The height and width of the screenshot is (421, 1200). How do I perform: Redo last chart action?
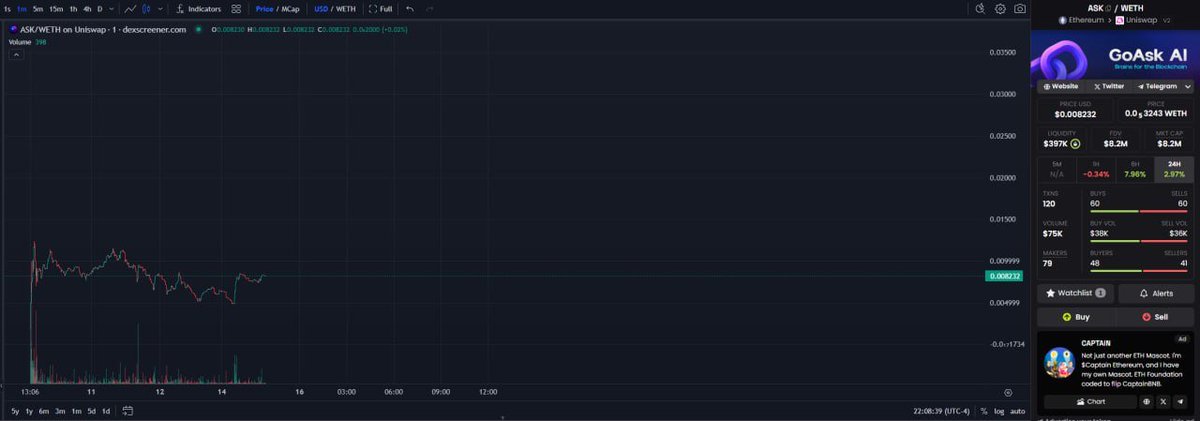pos(430,9)
